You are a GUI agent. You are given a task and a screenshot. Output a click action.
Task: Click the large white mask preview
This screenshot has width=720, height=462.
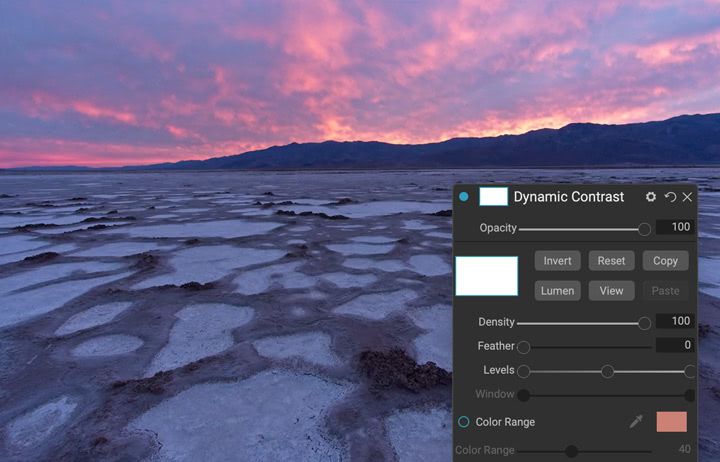click(487, 276)
